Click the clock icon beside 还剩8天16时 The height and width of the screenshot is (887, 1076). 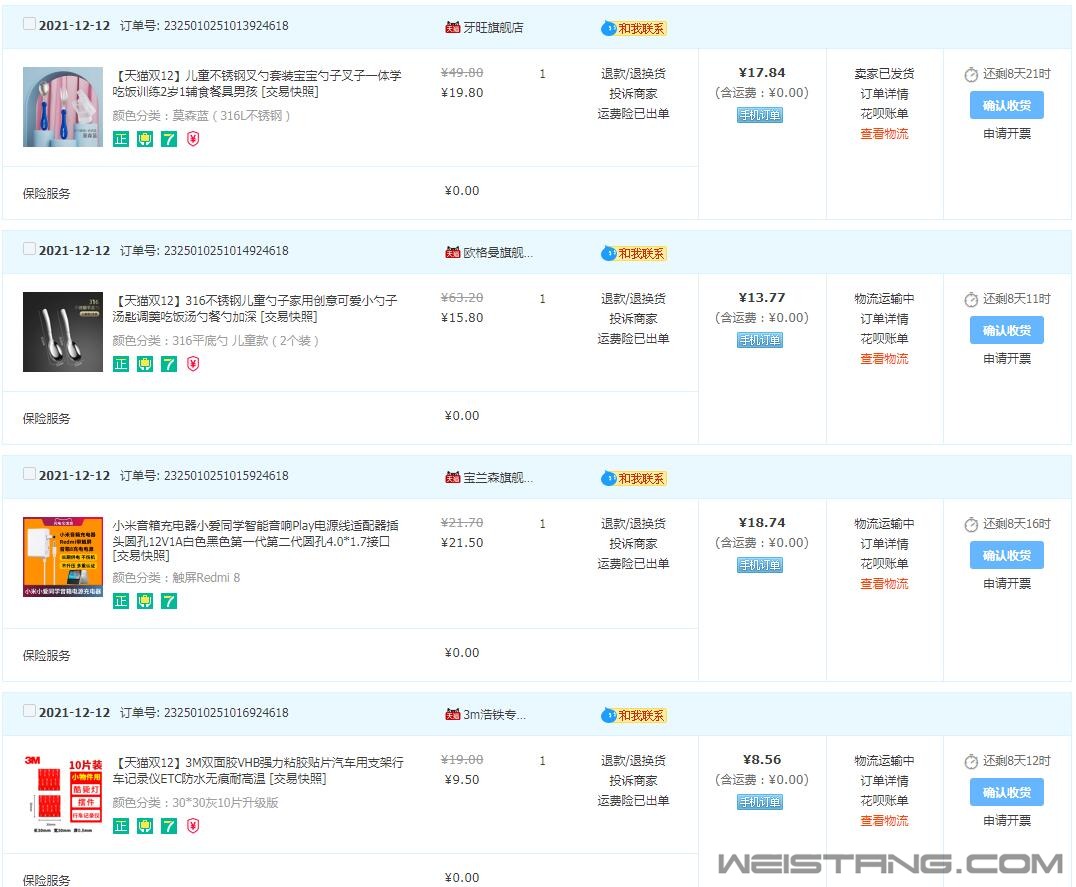971,525
